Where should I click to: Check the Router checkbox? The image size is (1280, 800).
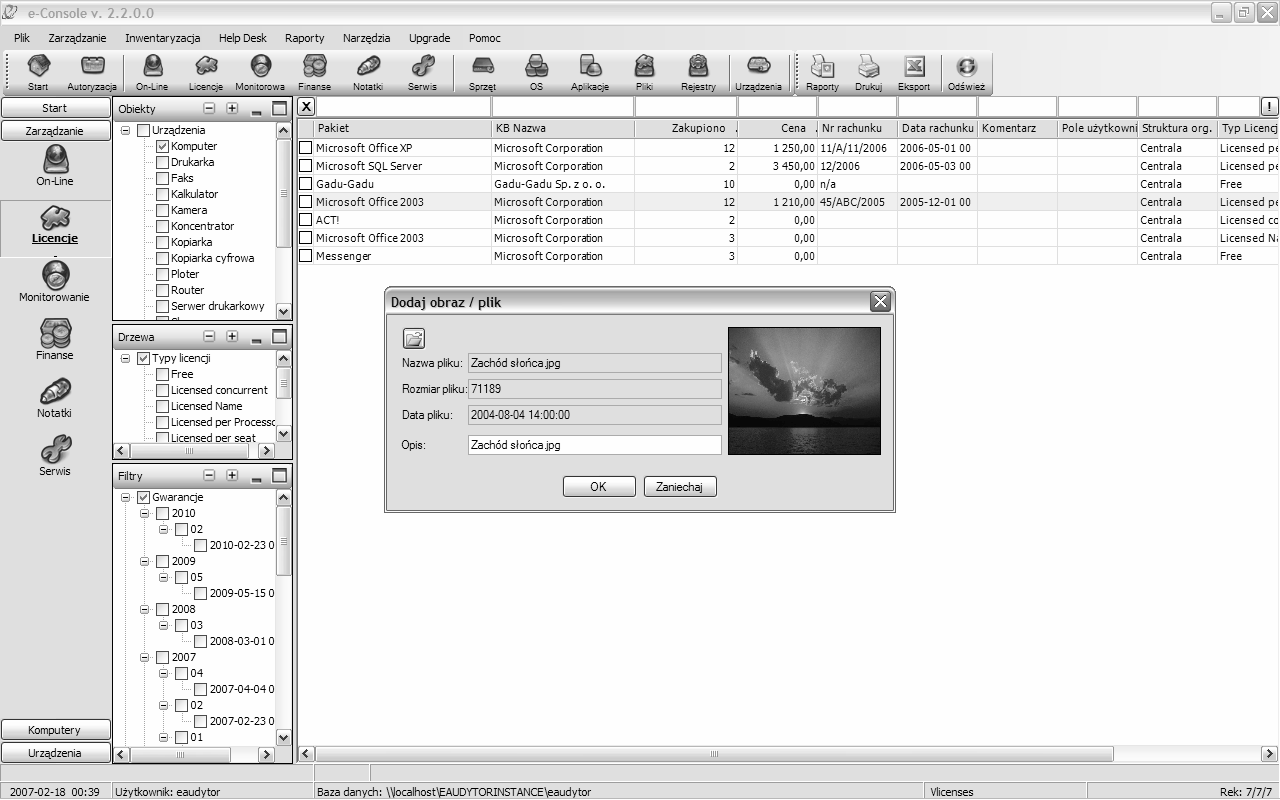point(162,290)
